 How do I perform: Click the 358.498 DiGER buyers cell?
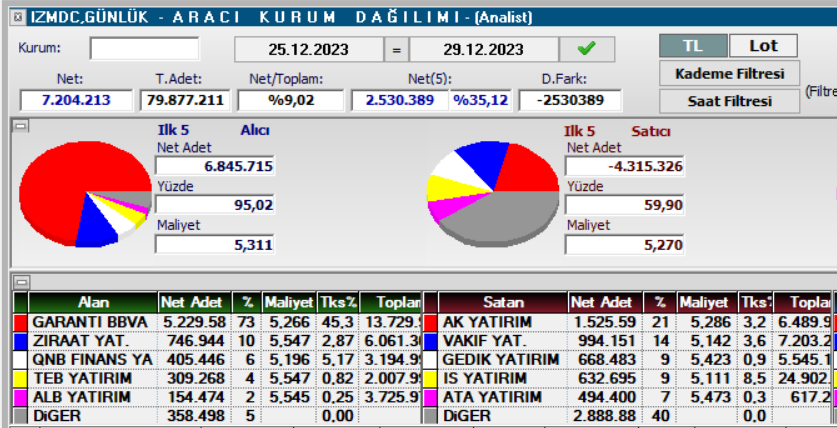pyautogui.click(x=195, y=416)
